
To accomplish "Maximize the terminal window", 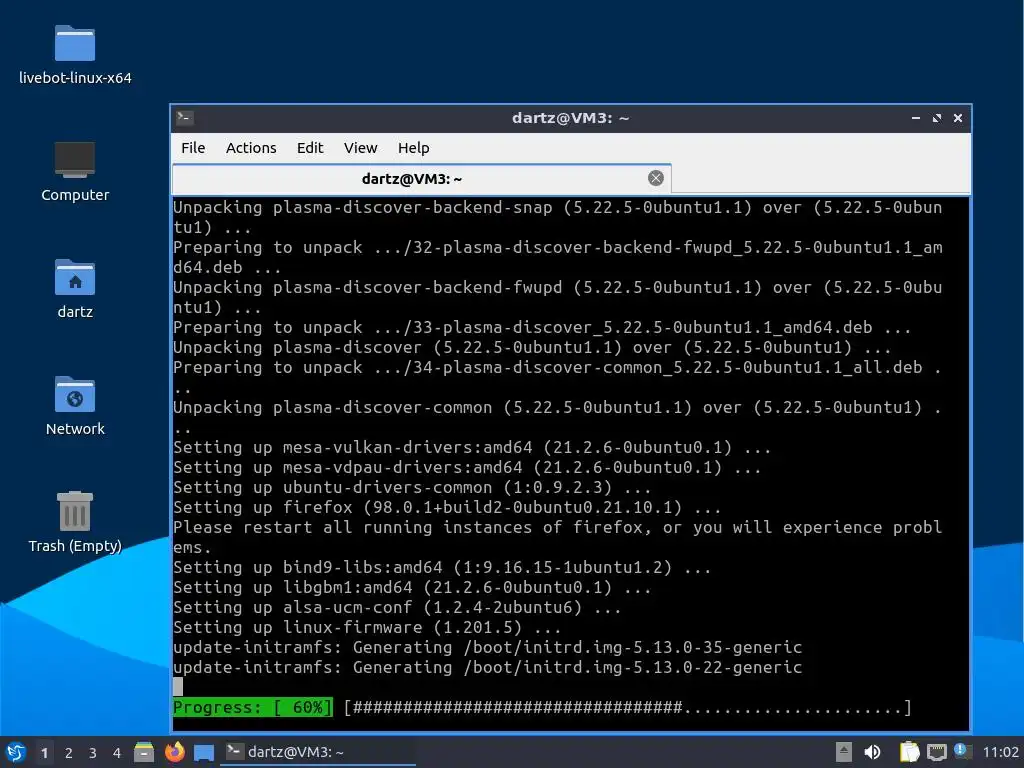I will (x=936, y=118).
